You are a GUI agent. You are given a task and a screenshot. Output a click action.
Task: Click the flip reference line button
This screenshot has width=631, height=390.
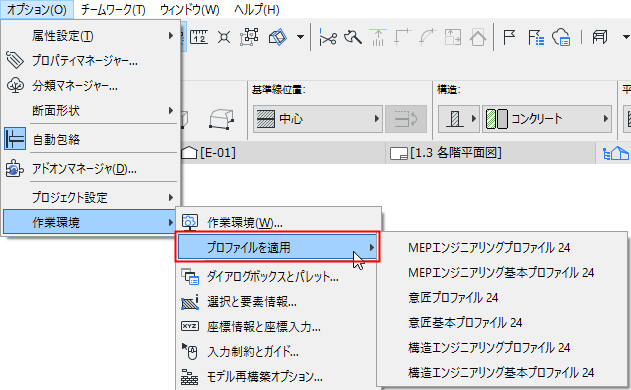[x=406, y=119]
